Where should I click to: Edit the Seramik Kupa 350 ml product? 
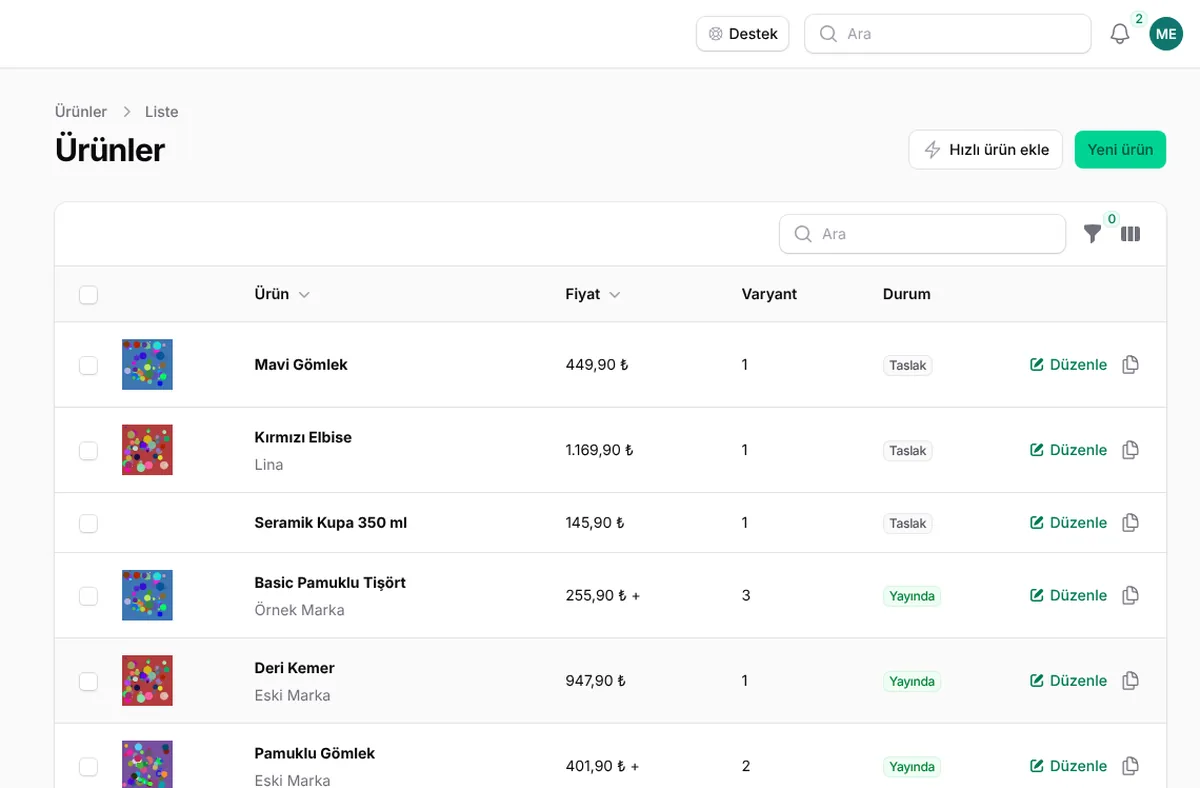(1068, 523)
